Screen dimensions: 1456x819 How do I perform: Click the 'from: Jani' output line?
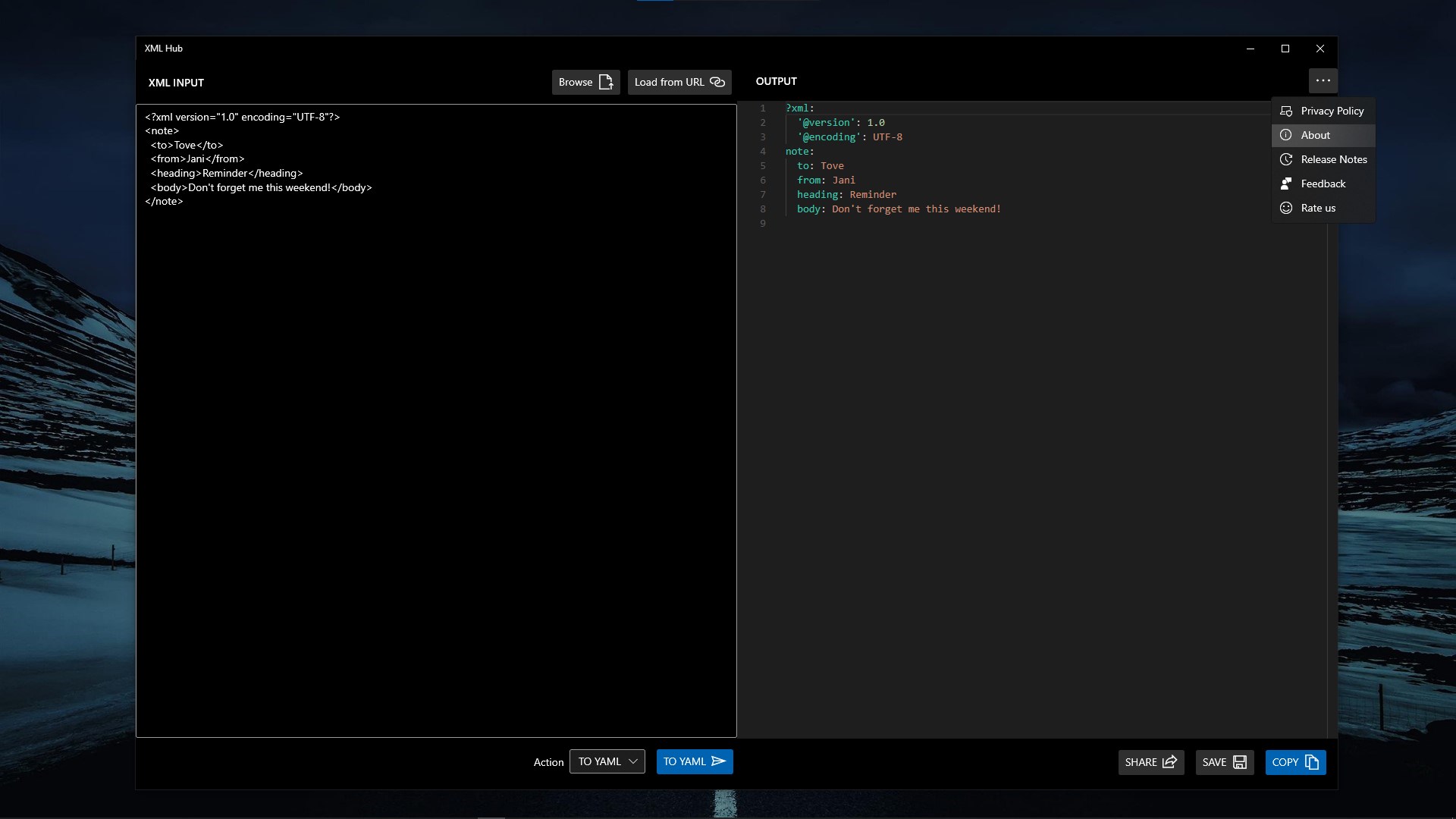[x=826, y=180]
